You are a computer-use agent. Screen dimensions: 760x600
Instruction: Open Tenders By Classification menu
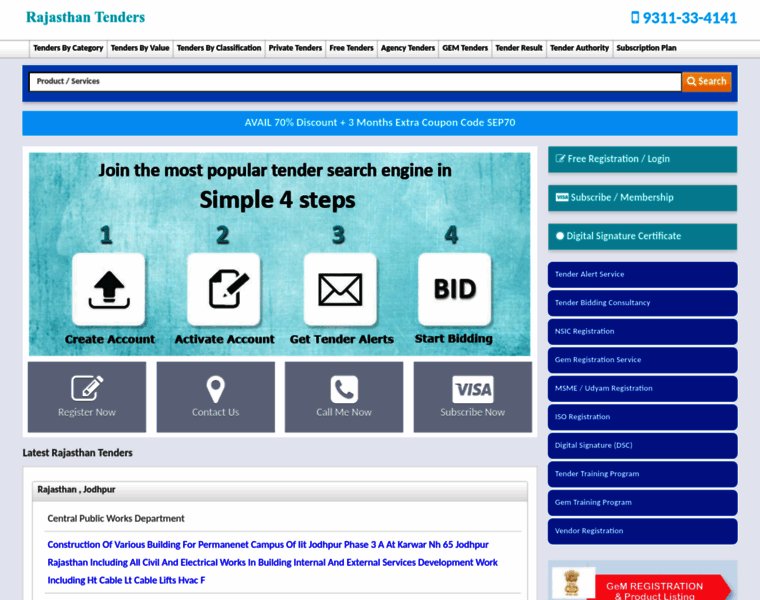tap(219, 48)
